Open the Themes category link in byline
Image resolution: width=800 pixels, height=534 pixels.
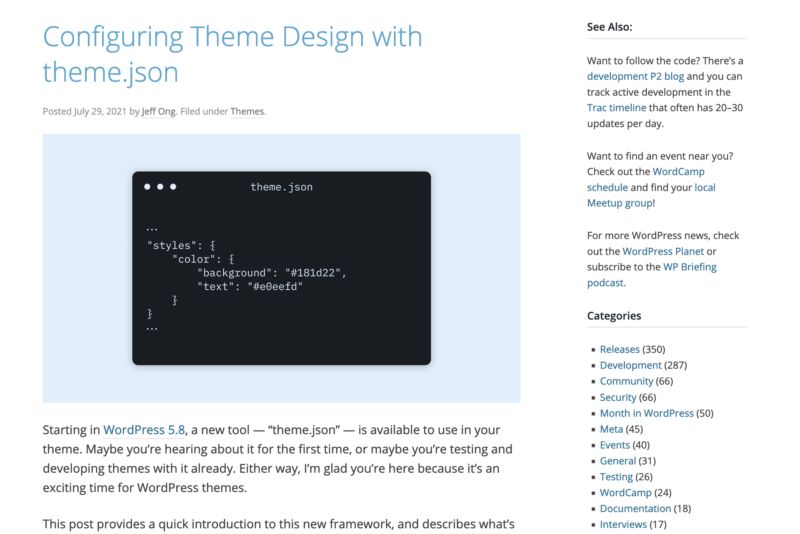click(x=247, y=111)
